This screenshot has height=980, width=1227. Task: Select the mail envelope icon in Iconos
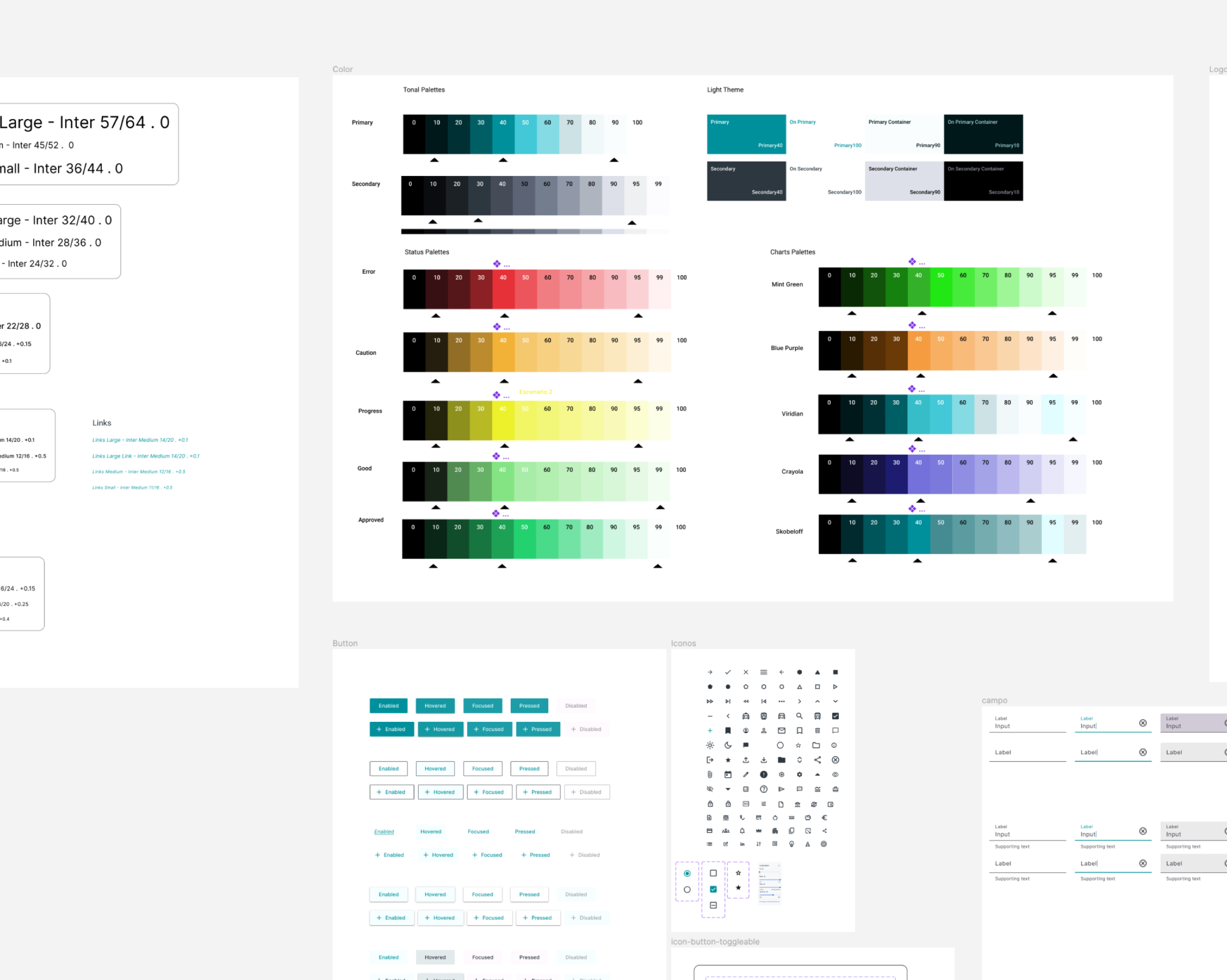coord(782,731)
